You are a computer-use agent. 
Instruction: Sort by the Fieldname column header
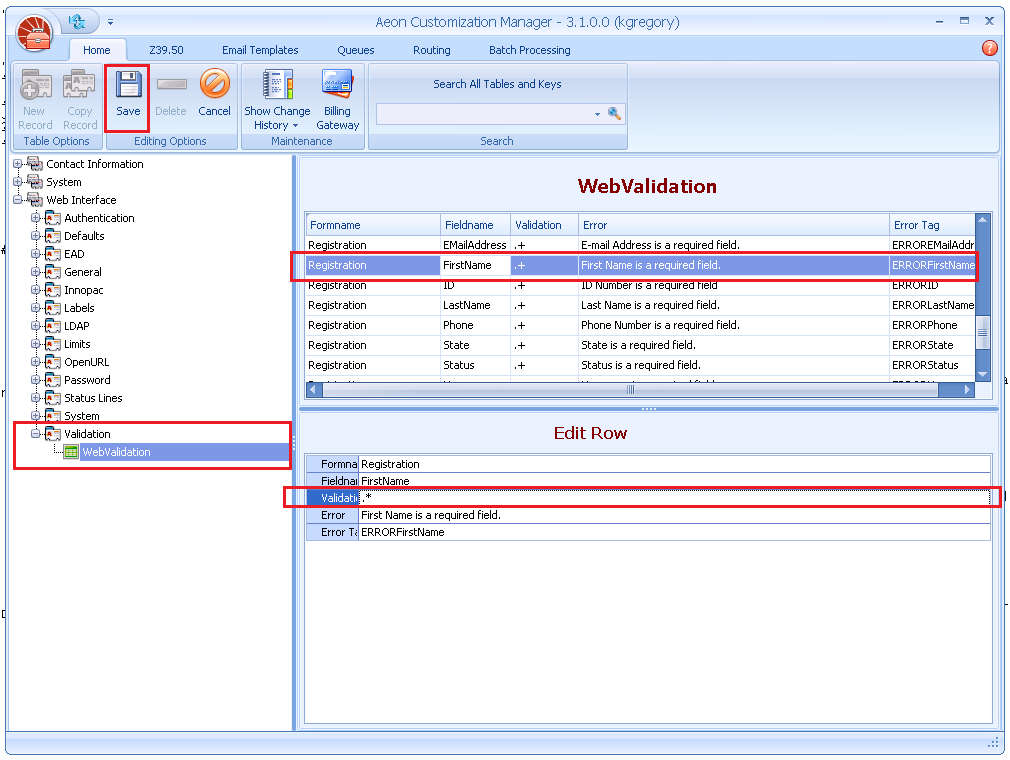coord(474,225)
